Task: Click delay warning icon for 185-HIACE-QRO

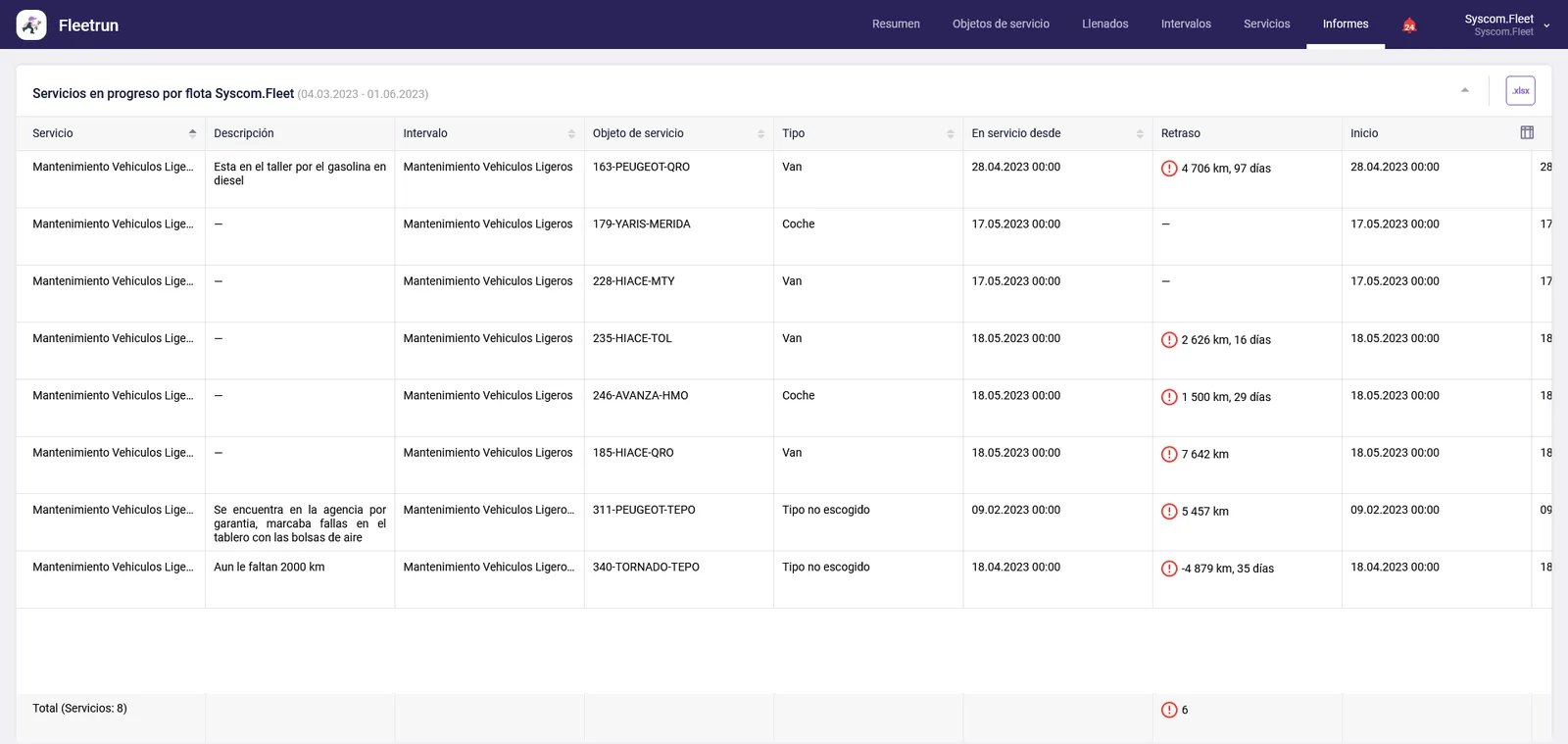Action: tap(1169, 454)
